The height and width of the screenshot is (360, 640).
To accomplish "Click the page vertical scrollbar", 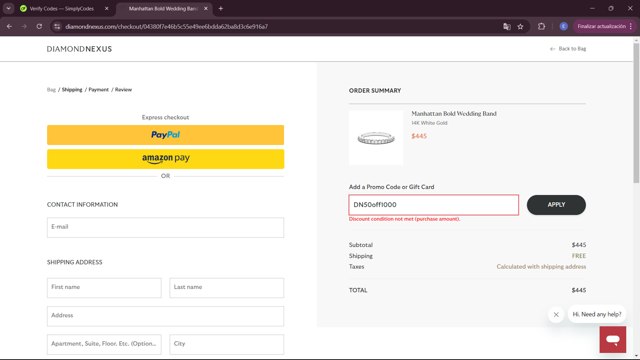I will click(636, 112).
